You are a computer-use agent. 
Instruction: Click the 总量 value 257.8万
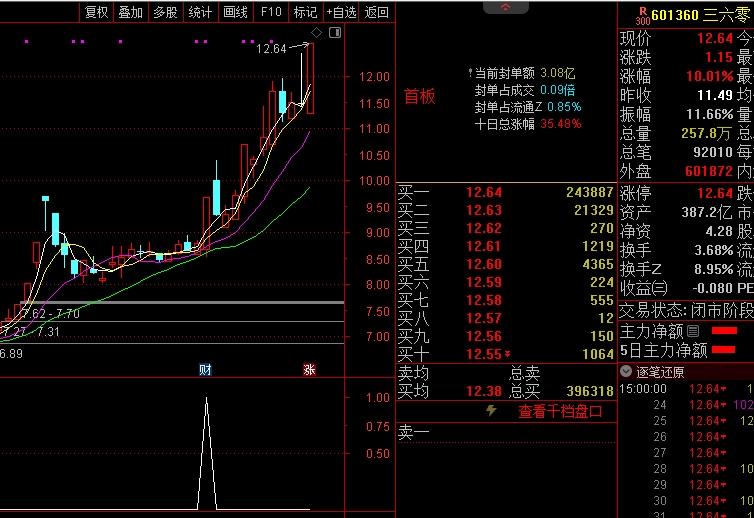pyautogui.click(x=706, y=133)
